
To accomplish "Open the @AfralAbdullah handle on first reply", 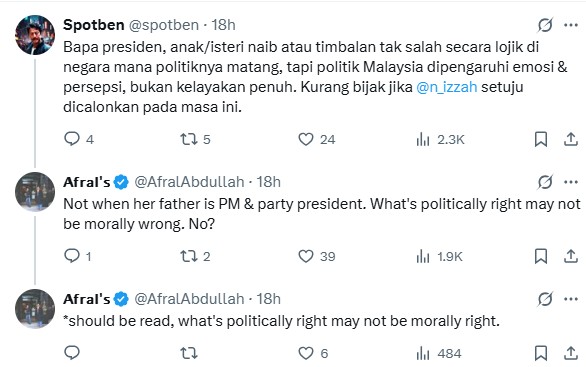I will tap(189, 182).
